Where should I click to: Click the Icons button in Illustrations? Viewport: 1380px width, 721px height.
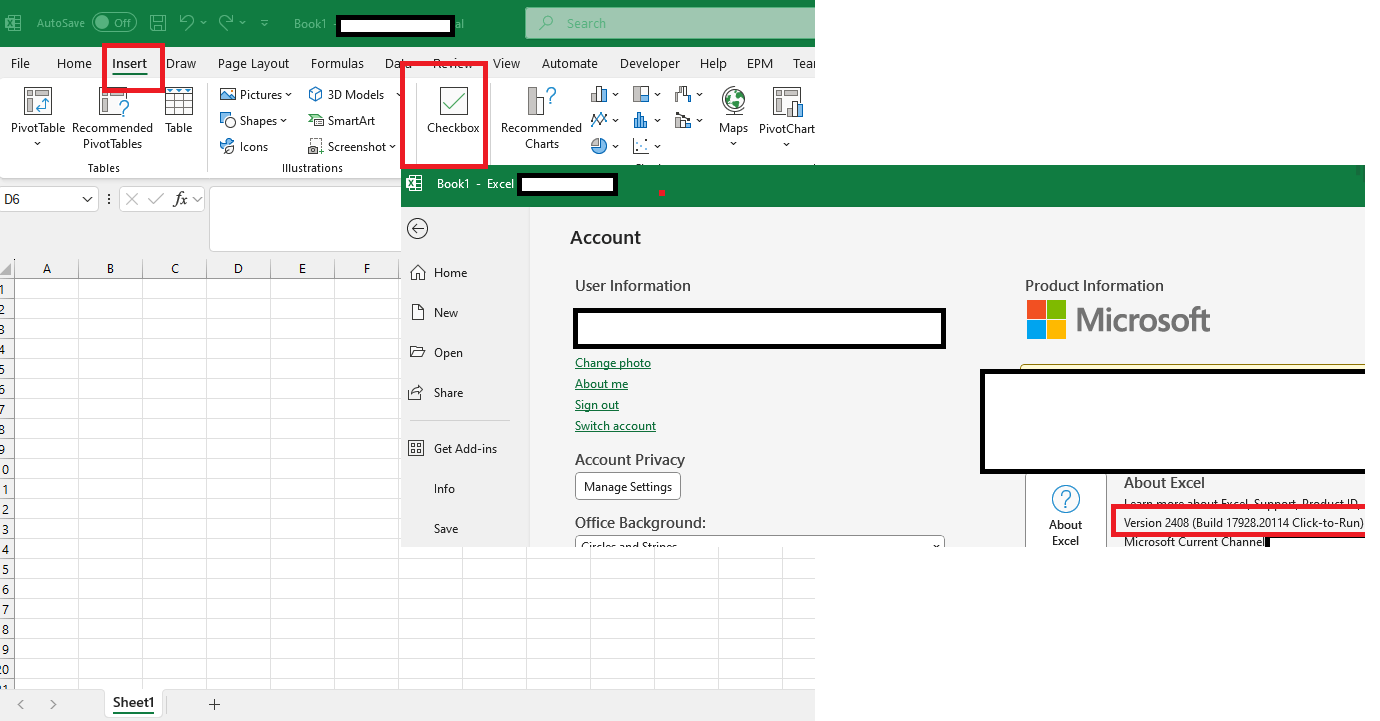coord(244,146)
